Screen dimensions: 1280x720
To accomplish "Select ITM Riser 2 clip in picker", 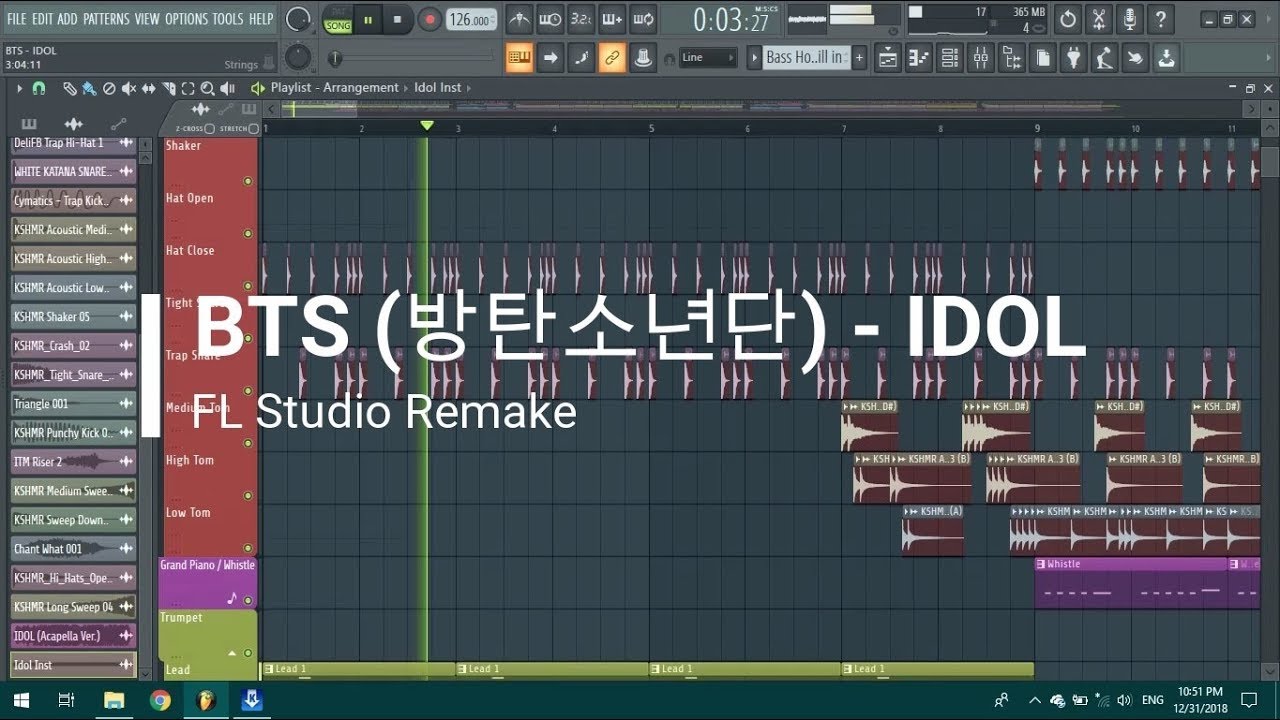I will pyautogui.click(x=74, y=462).
